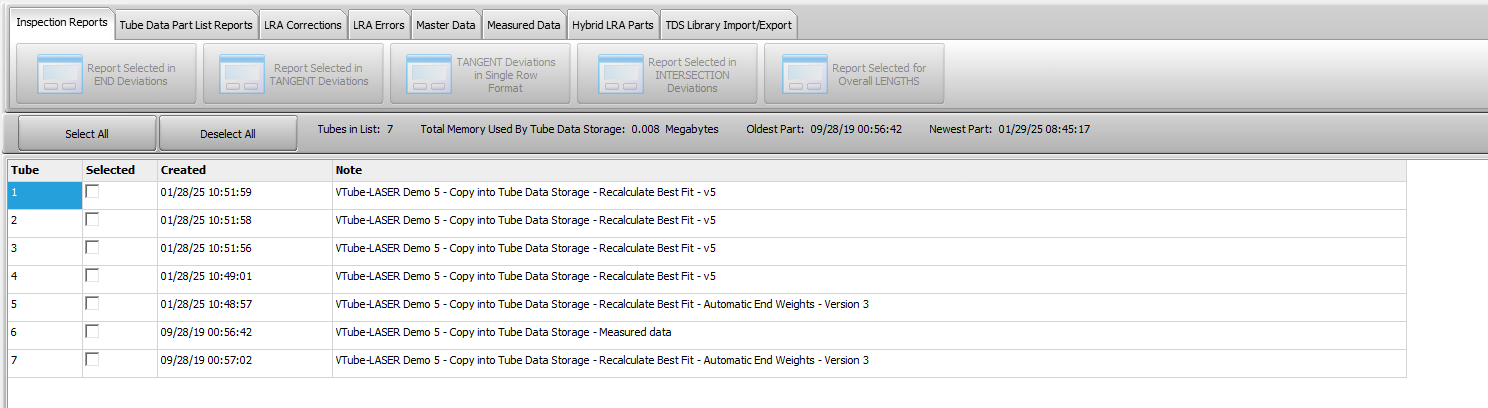Image resolution: width=1488 pixels, height=408 pixels.
Task: Enable the Selected checkbox for tube 6
Action: tap(93, 331)
